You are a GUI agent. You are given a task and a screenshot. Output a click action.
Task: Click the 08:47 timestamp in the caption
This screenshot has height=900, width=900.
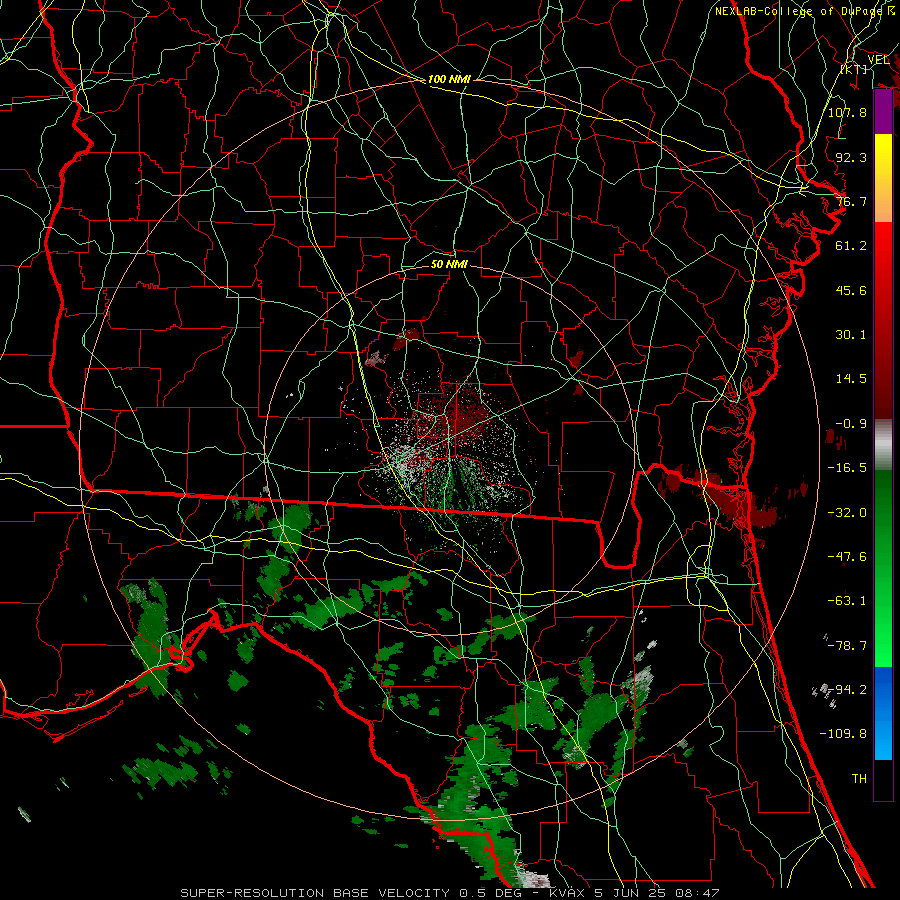click(698, 893)
